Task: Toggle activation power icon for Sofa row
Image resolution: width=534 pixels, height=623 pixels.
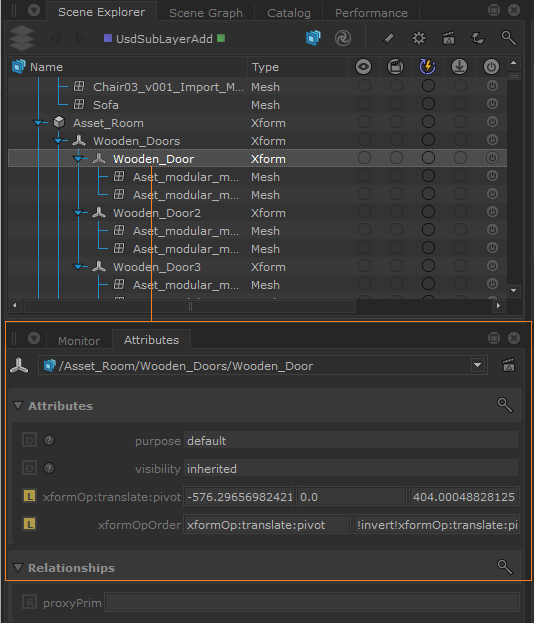Action: [492, 104]
